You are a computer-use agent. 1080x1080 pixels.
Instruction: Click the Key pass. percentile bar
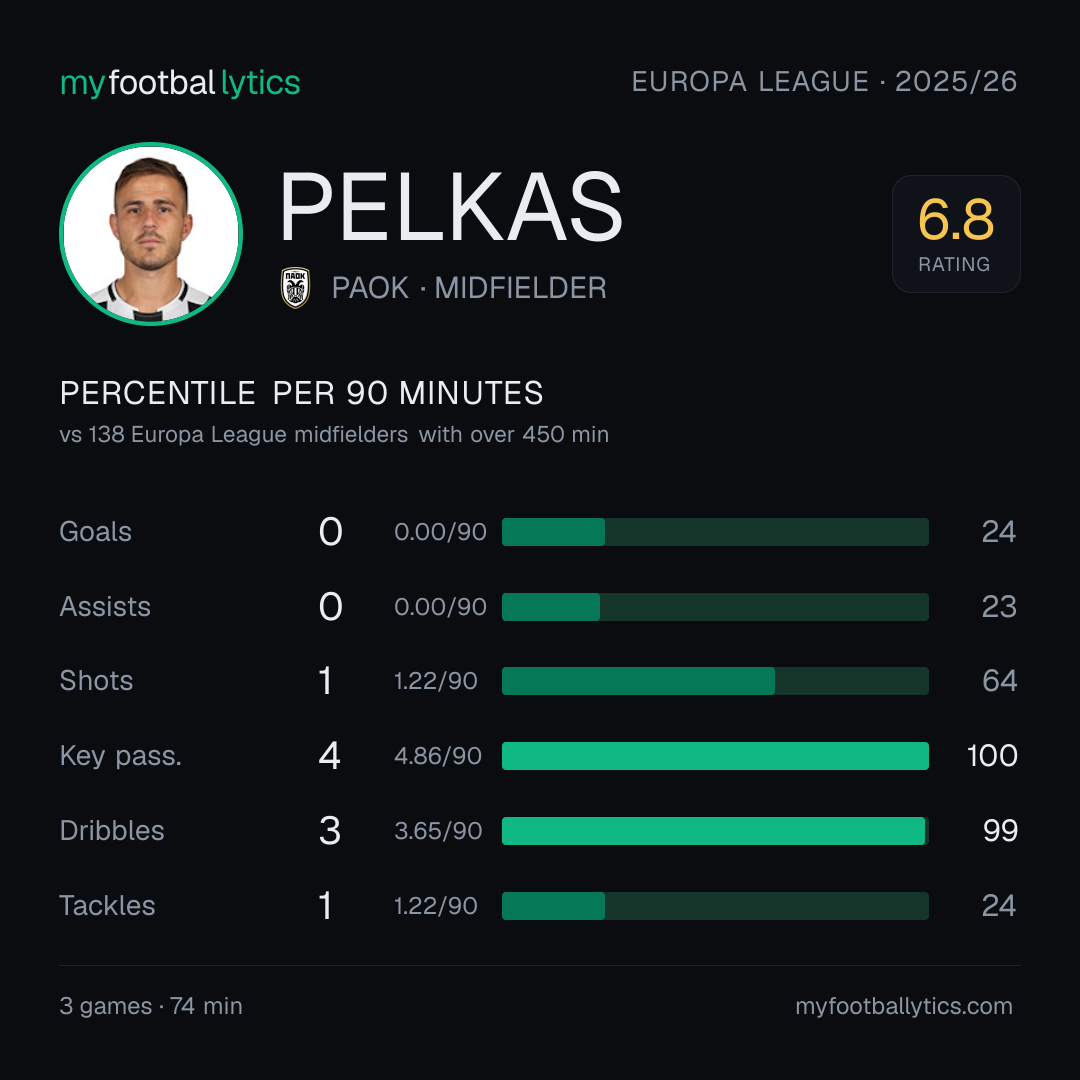[715, 756]
